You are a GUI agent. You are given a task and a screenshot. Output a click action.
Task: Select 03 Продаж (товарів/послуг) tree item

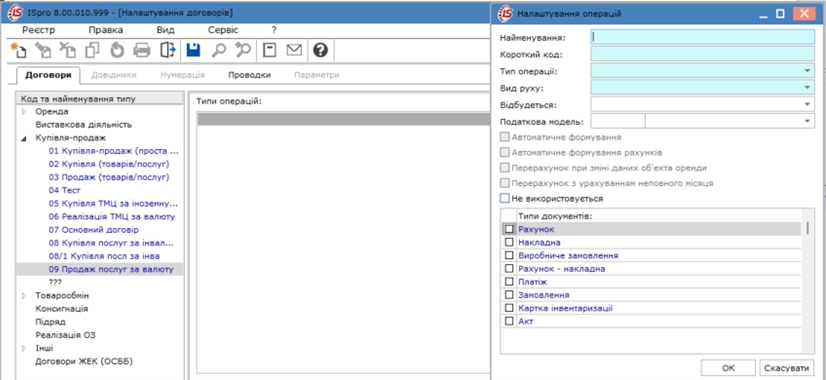pyautogui.click(x=109, y=177)
